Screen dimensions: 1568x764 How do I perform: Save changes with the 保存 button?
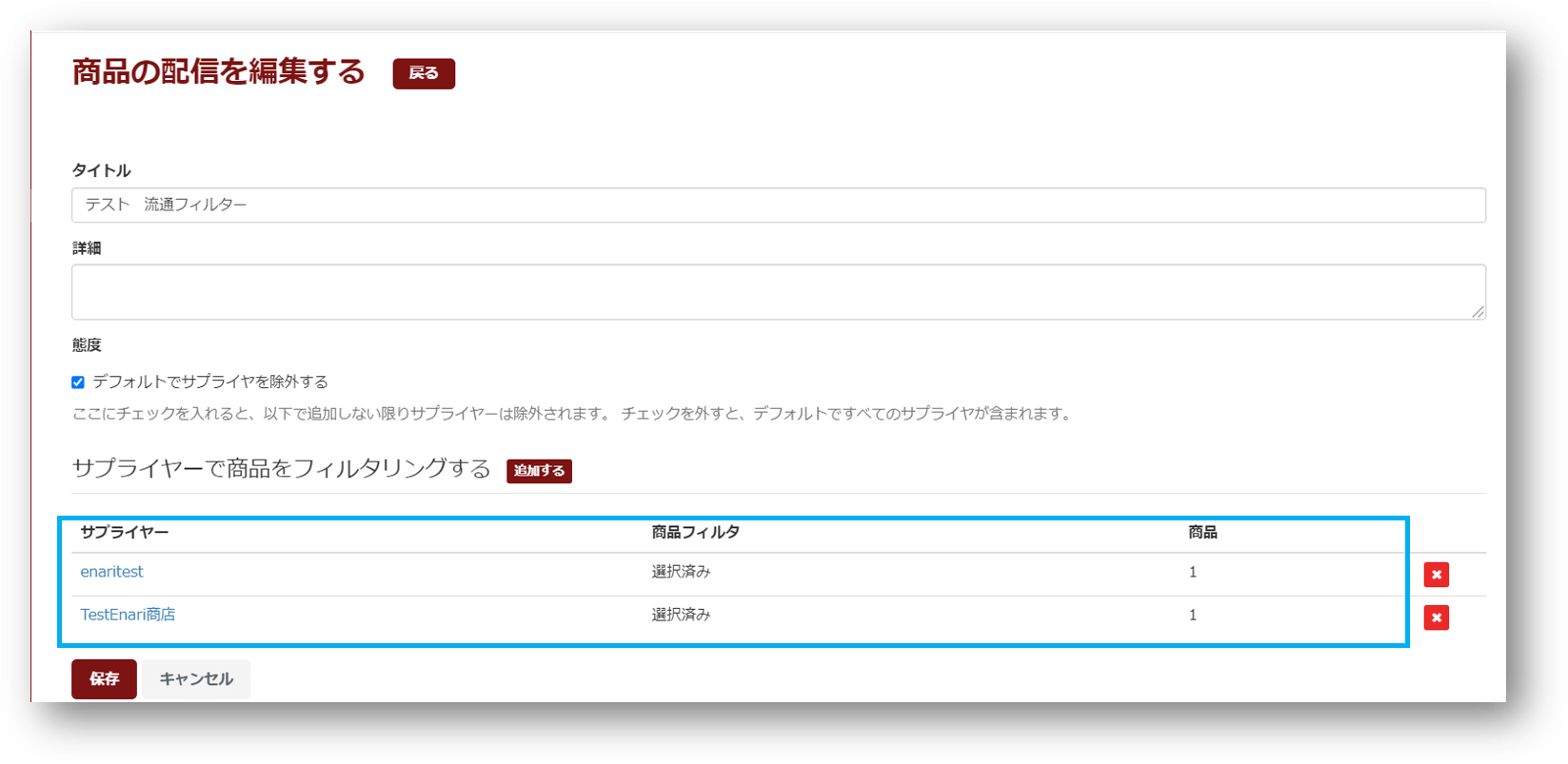point(104,679)
